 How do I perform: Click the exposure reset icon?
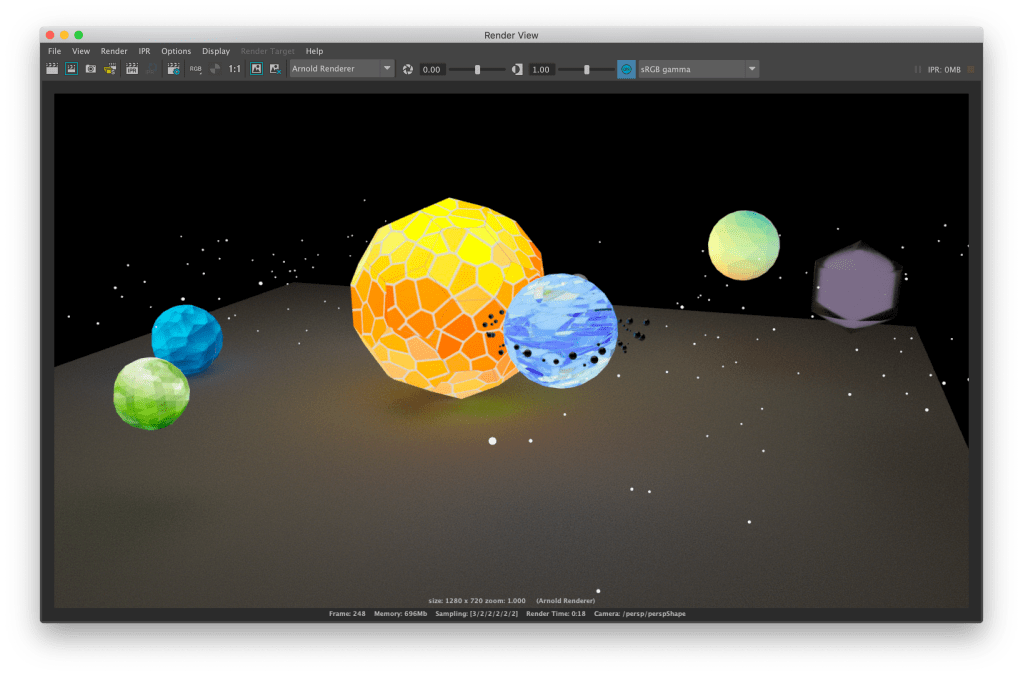(x=407, y=69)
